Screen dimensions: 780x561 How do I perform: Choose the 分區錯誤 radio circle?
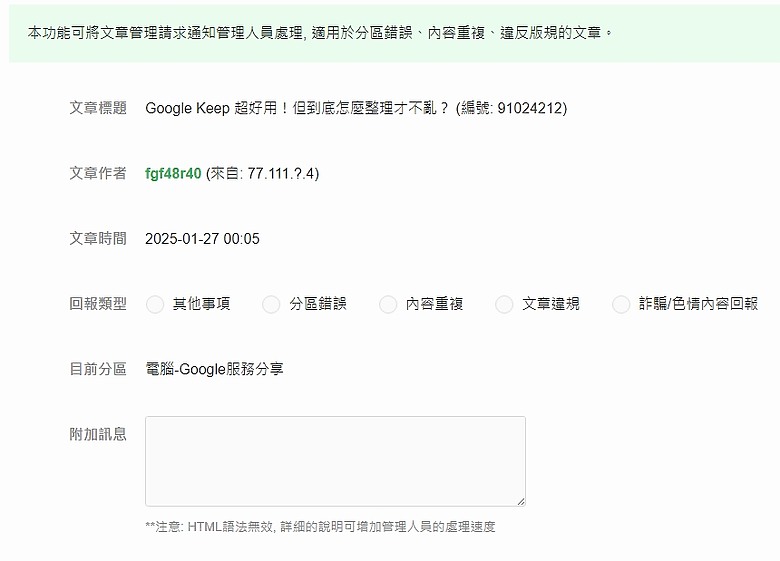(x=271, y=304)
